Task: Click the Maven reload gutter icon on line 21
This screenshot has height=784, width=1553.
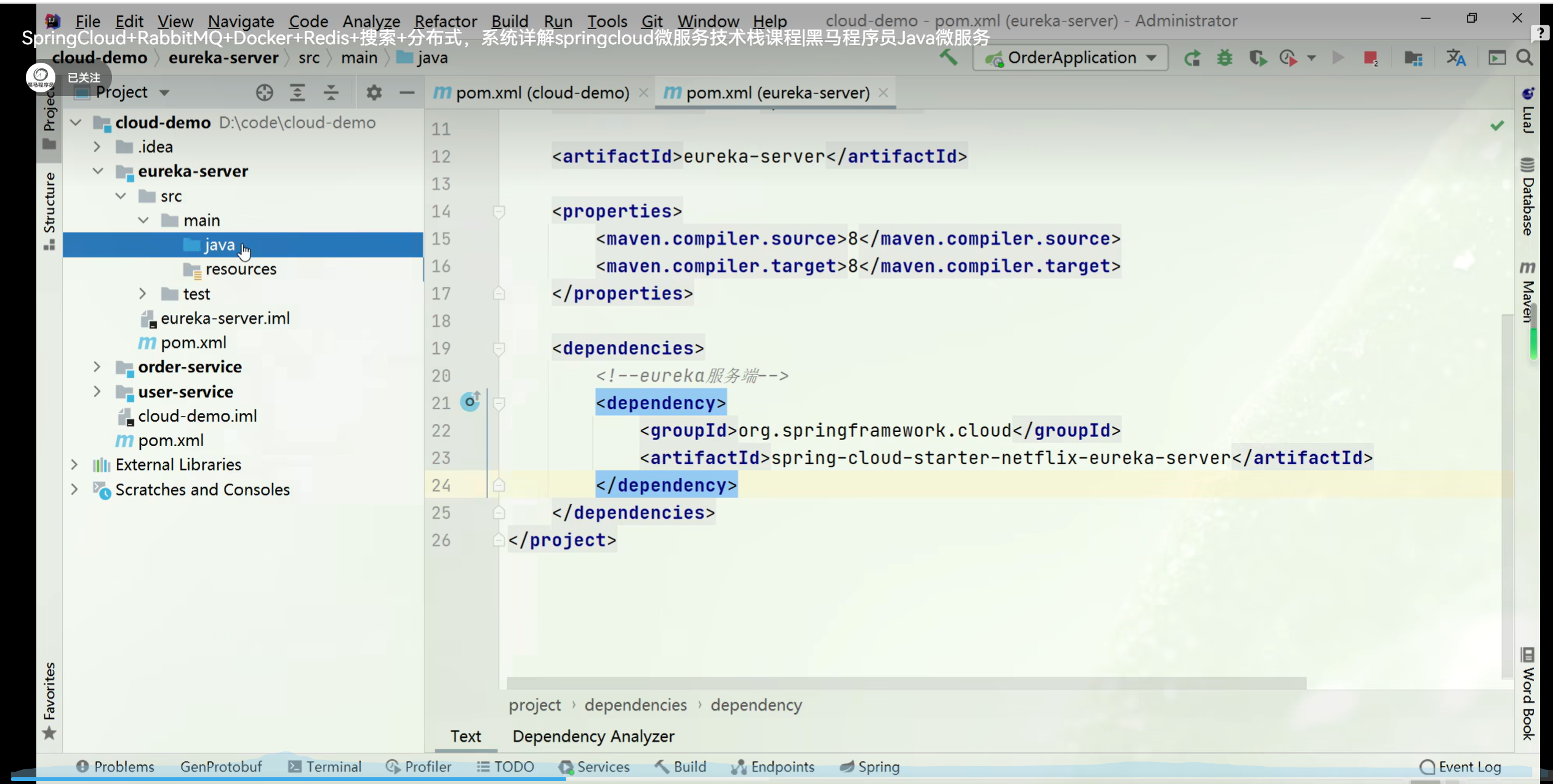Action: (470, 402)
